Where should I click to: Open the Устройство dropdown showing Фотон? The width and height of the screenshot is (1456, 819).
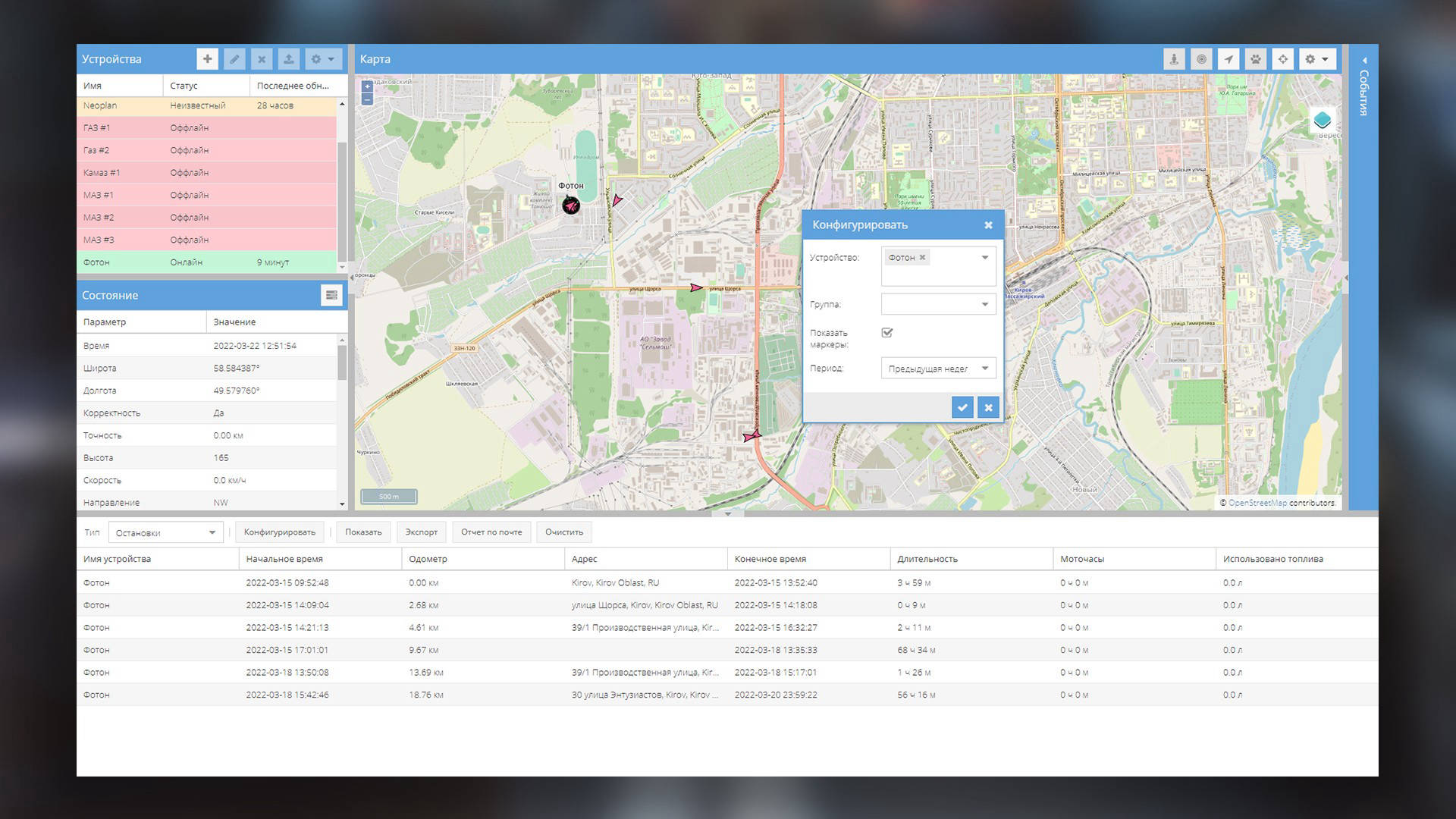click(x=984, y=257)
